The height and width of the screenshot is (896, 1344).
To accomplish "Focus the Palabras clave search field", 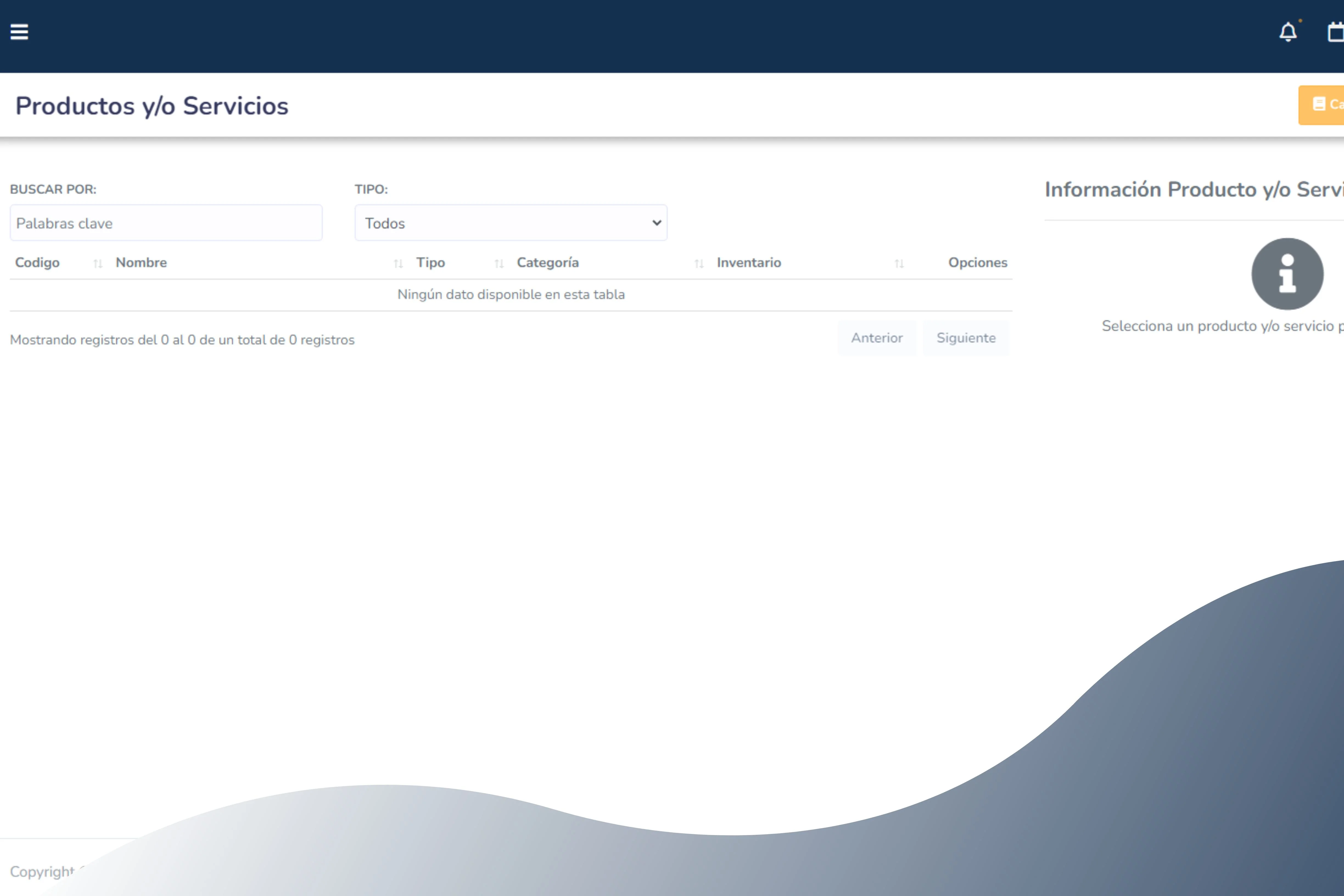I will pos(166,223).
